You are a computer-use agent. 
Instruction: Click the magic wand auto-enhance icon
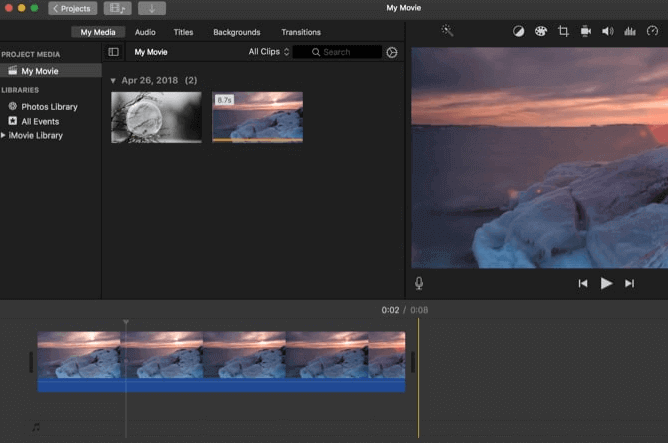[x=447, y=31]
